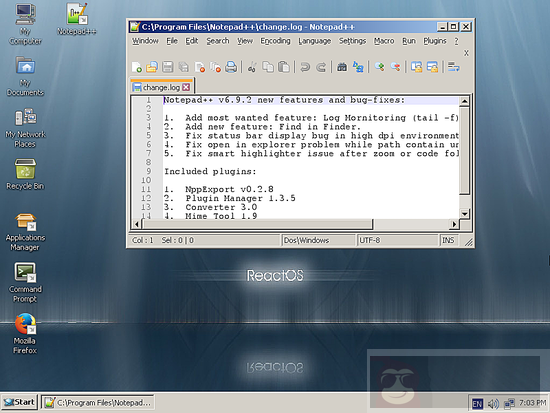
Task: Open the Search menu
Action: pyautogui.click(x=217, y=41)
